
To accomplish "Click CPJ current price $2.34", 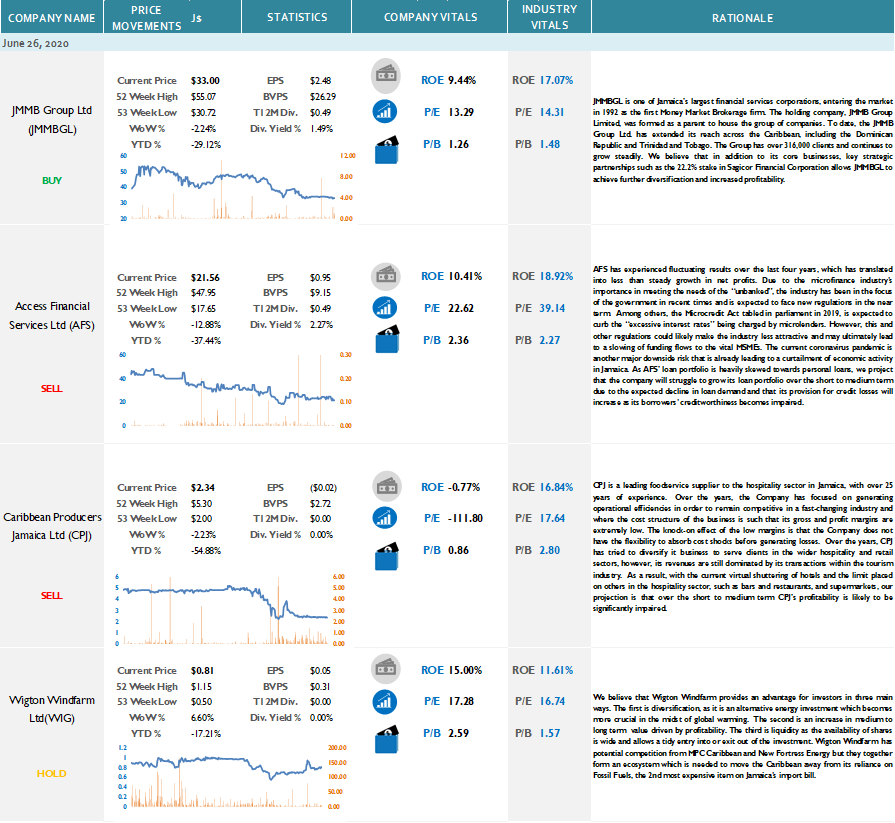I will [x=203, y=488].
